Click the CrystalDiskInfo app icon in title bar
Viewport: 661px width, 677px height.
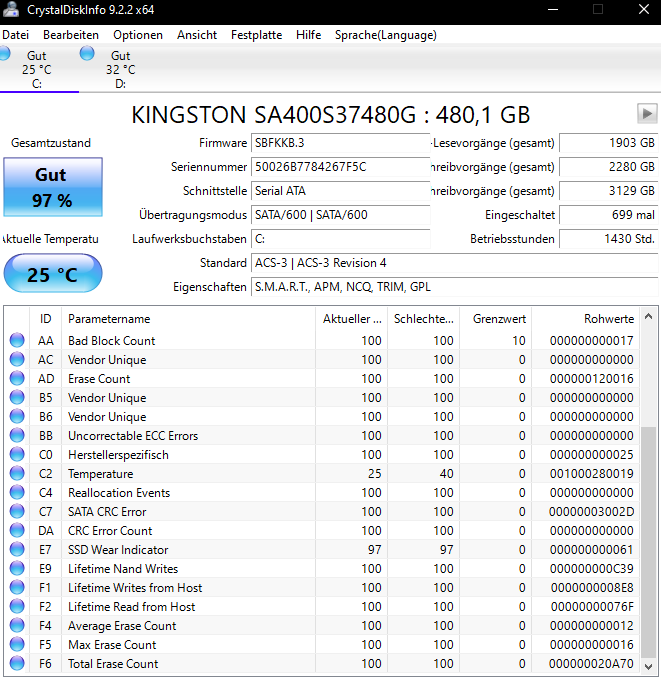pos(10,9)
